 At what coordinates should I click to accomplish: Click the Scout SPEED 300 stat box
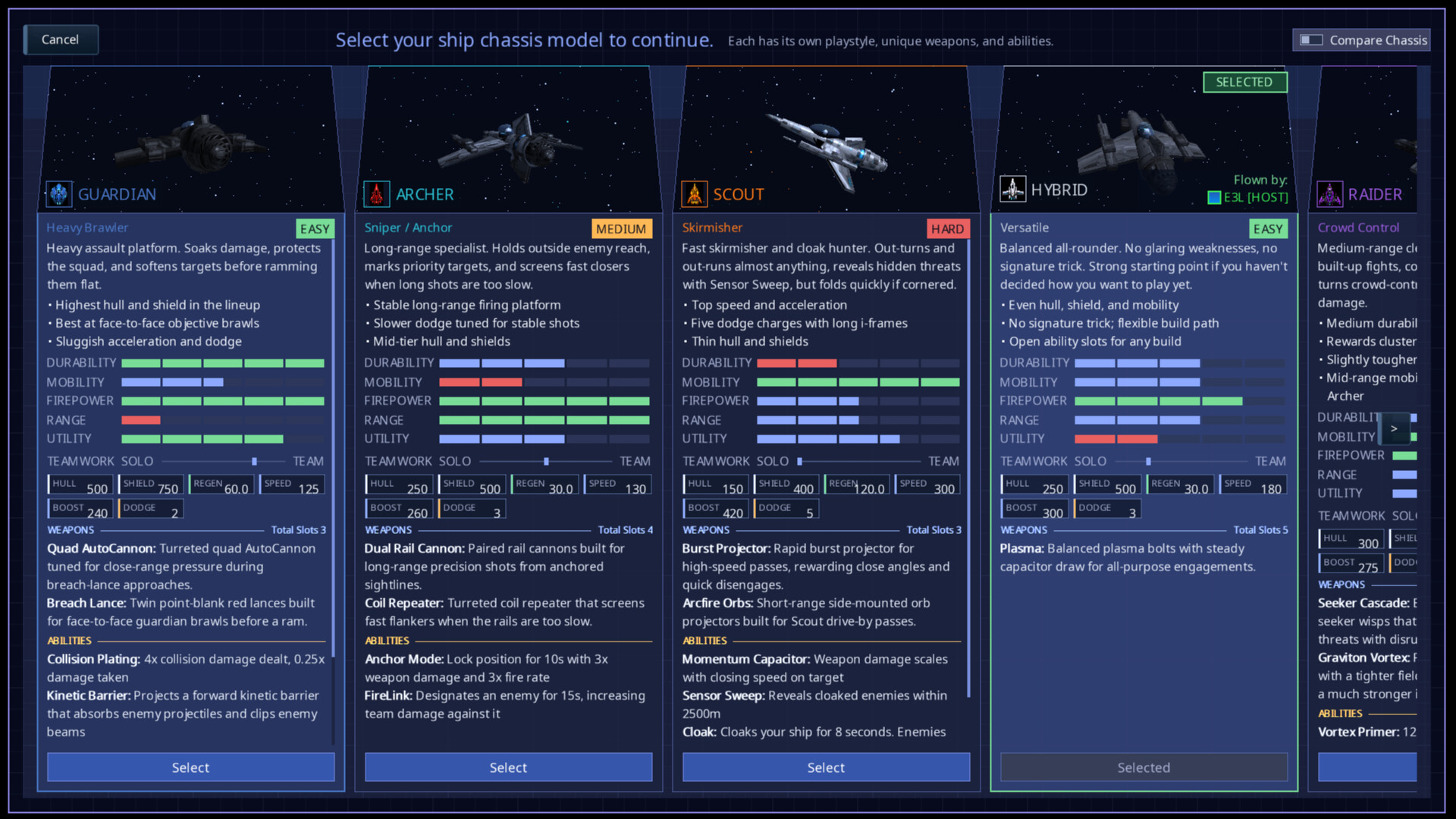click(x=927, y=485)
